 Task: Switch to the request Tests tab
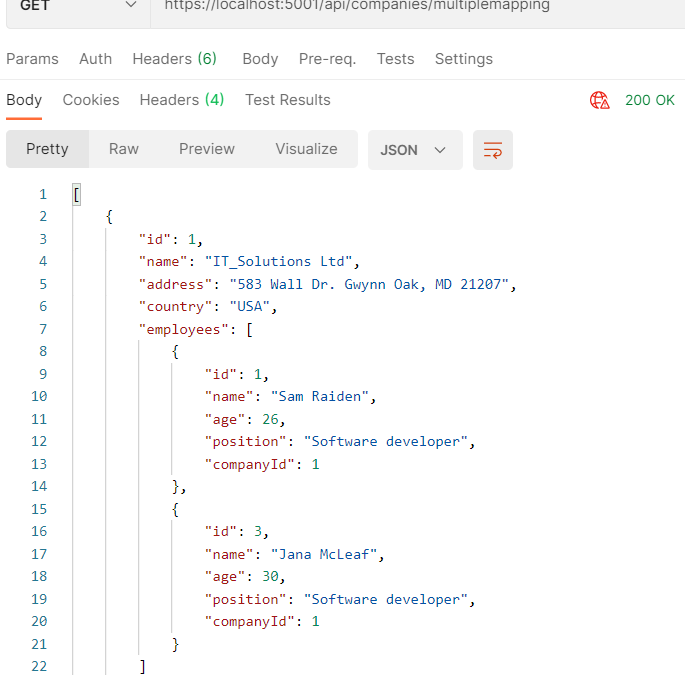click(x=395, y=59)
